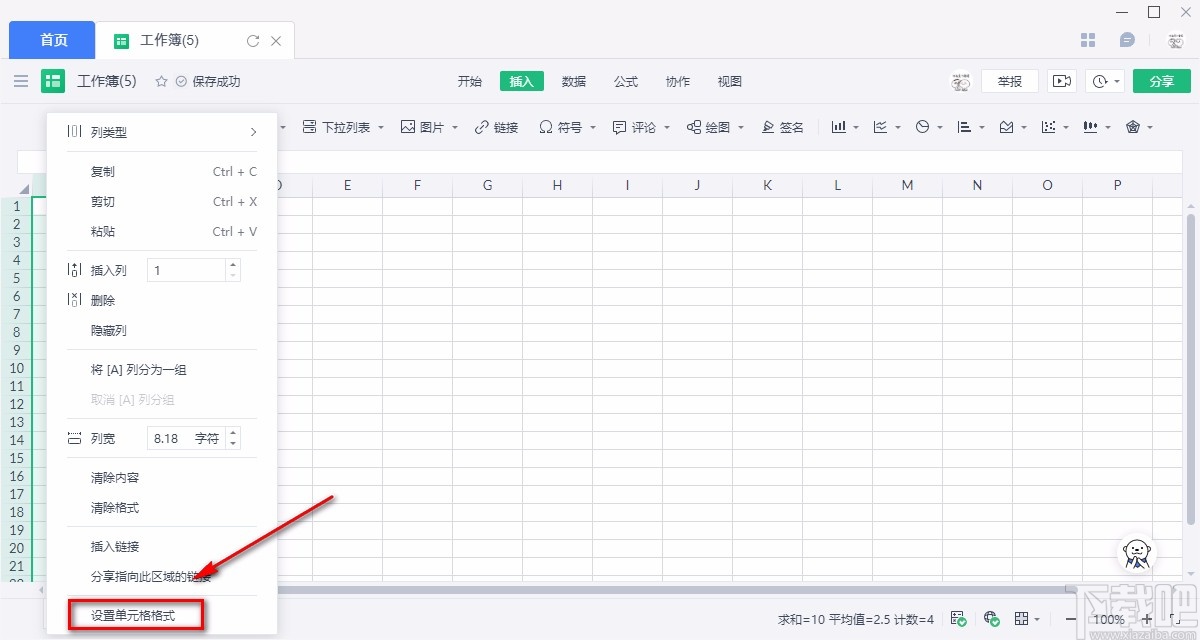Star the workbook as favorite
The width and height of the screenshot is (1200, 640).
tap(161, 81)
